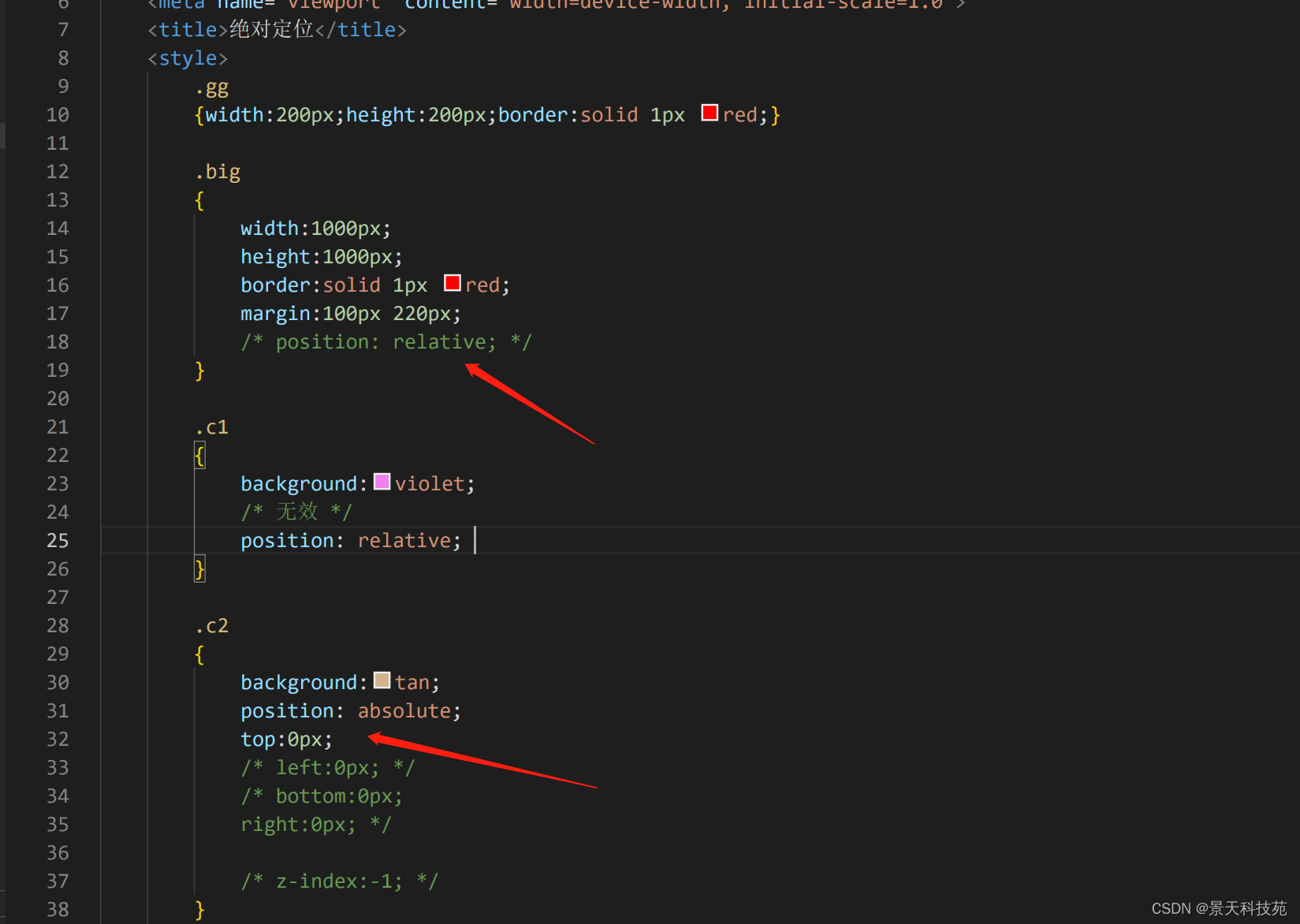Click the closing brace on line 19
The width and height of the screenshot is (1300, 924).
199,371
